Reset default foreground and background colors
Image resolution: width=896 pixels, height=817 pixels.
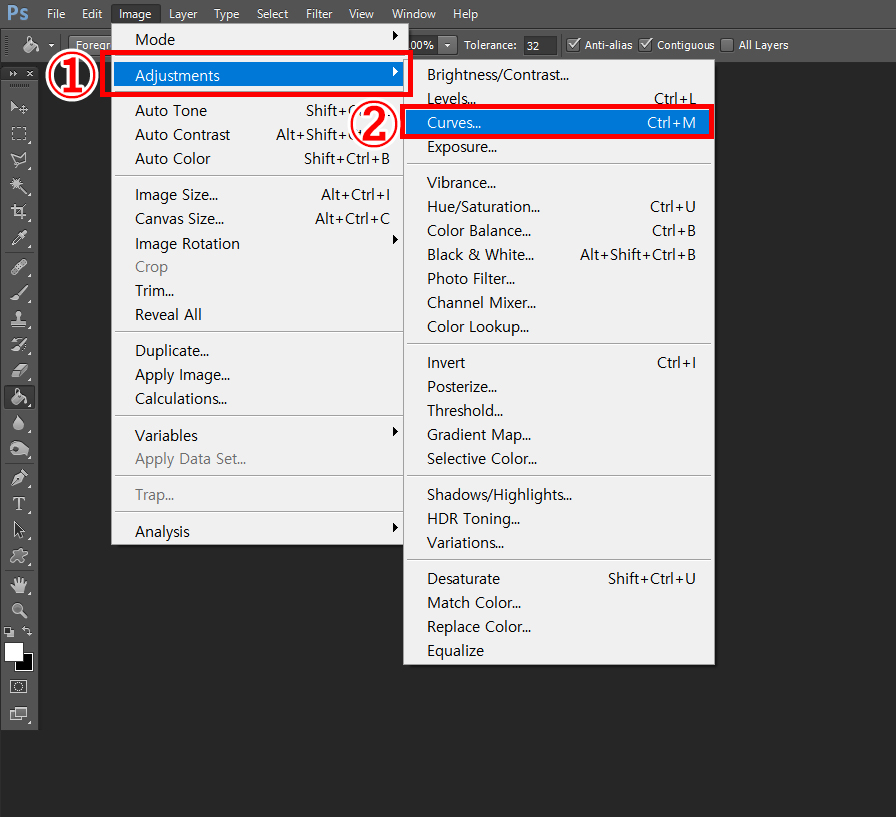[9, 632]
